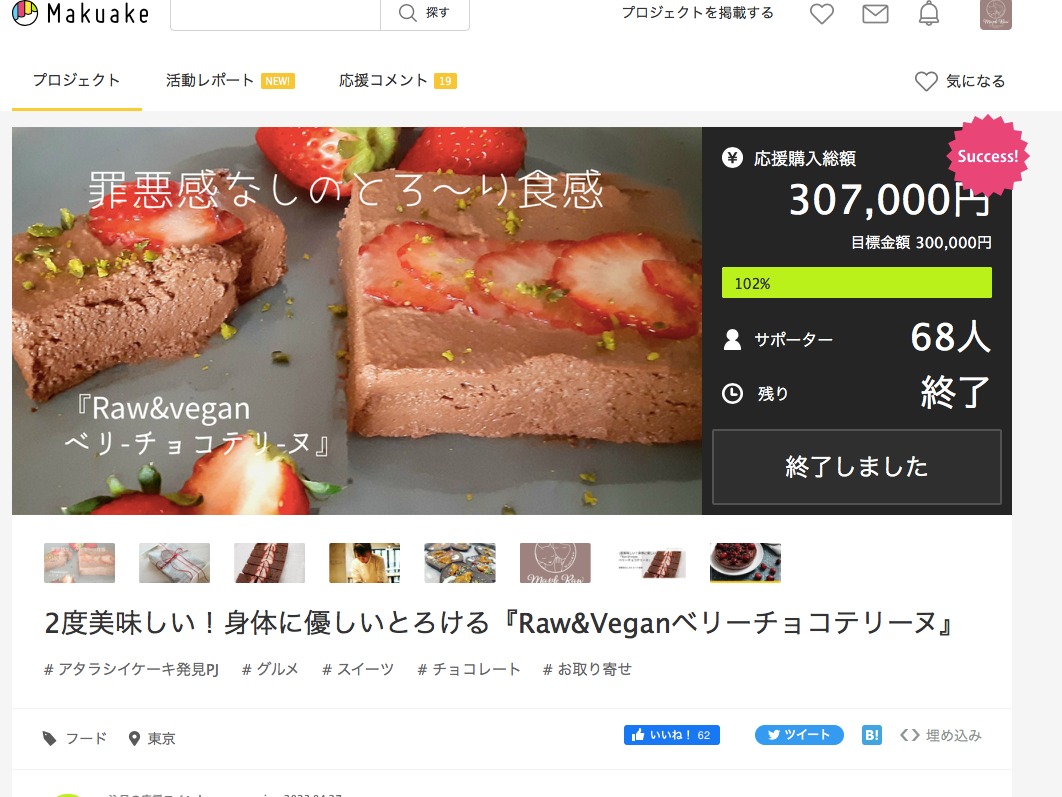This screenshot has height=797, width=1062.
Task: Open notifications bell icon
Action: (x=929, y=14)
